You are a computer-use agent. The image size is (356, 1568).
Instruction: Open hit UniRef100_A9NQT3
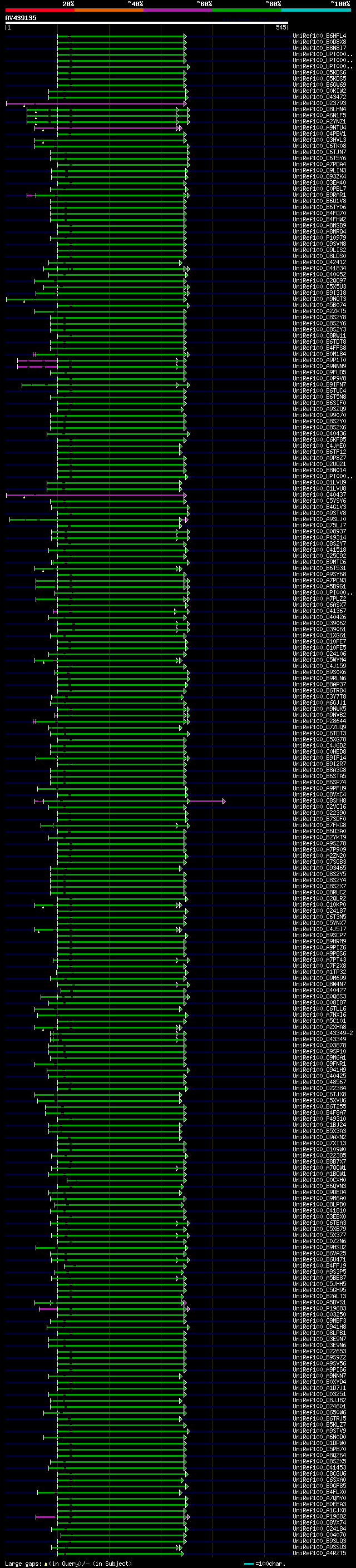319,299
